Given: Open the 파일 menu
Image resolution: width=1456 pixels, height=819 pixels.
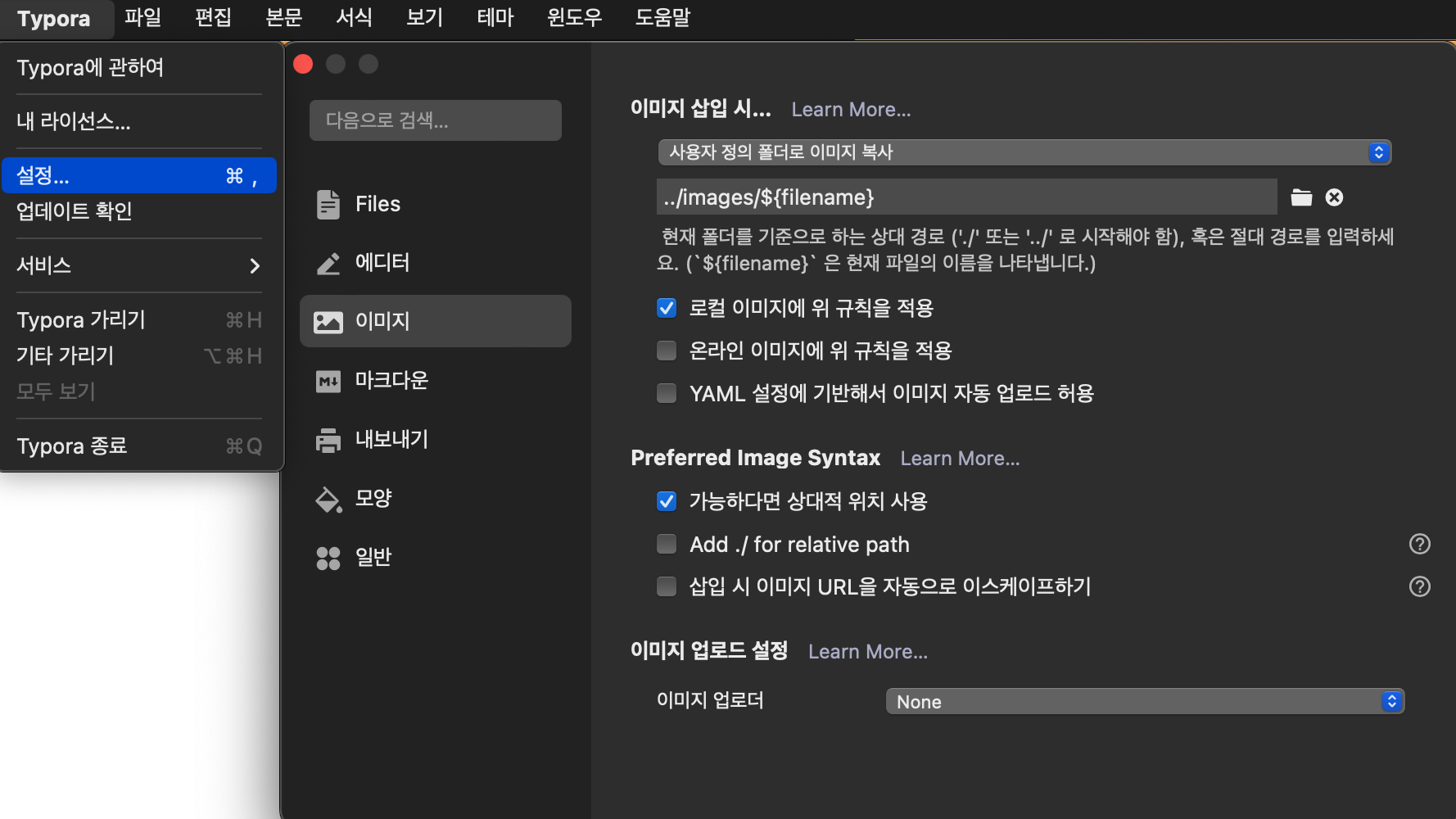Looking at the screenshot, I should [142, 17].
